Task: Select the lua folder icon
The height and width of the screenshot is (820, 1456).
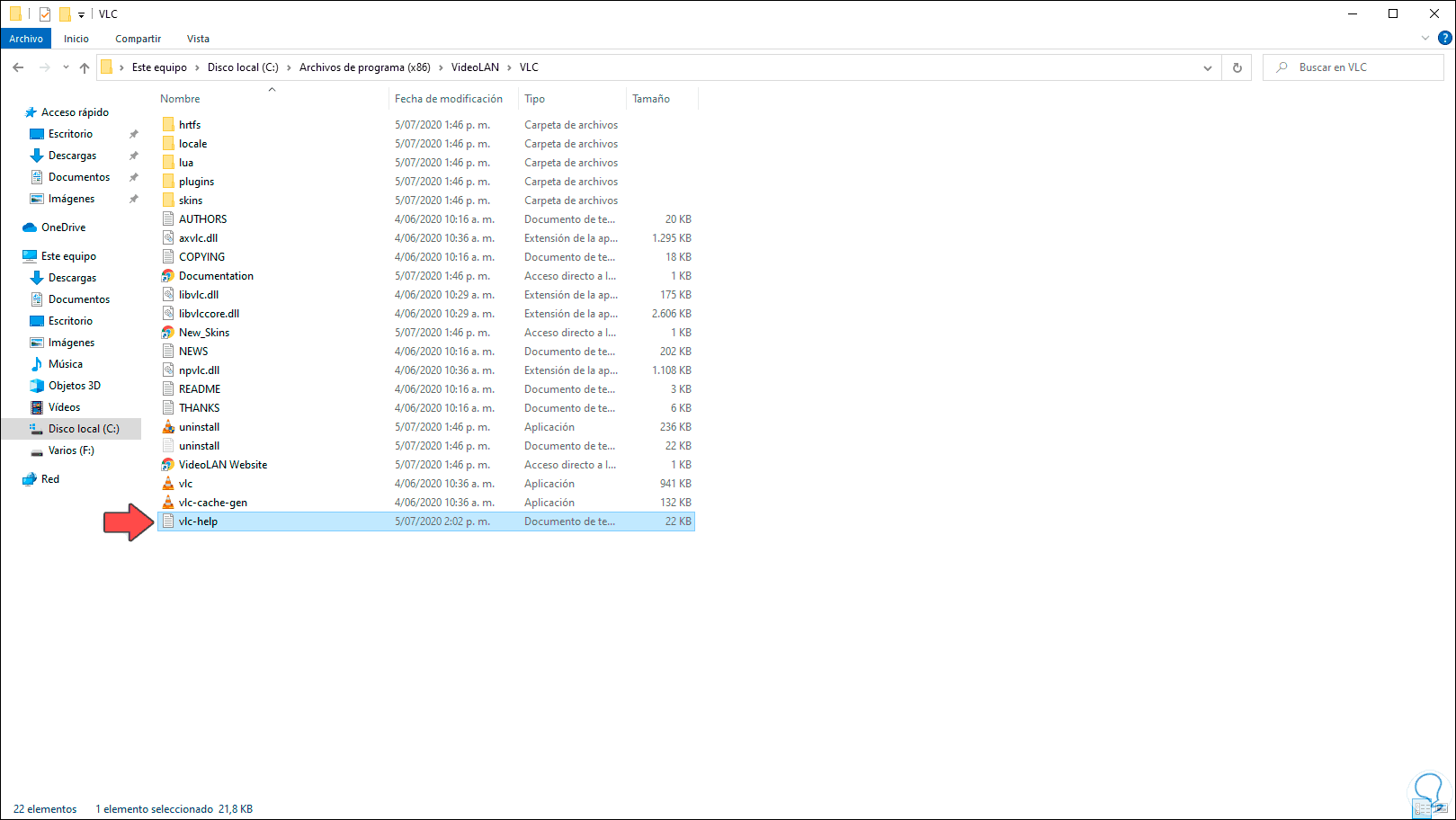Action: click(168, 163)
